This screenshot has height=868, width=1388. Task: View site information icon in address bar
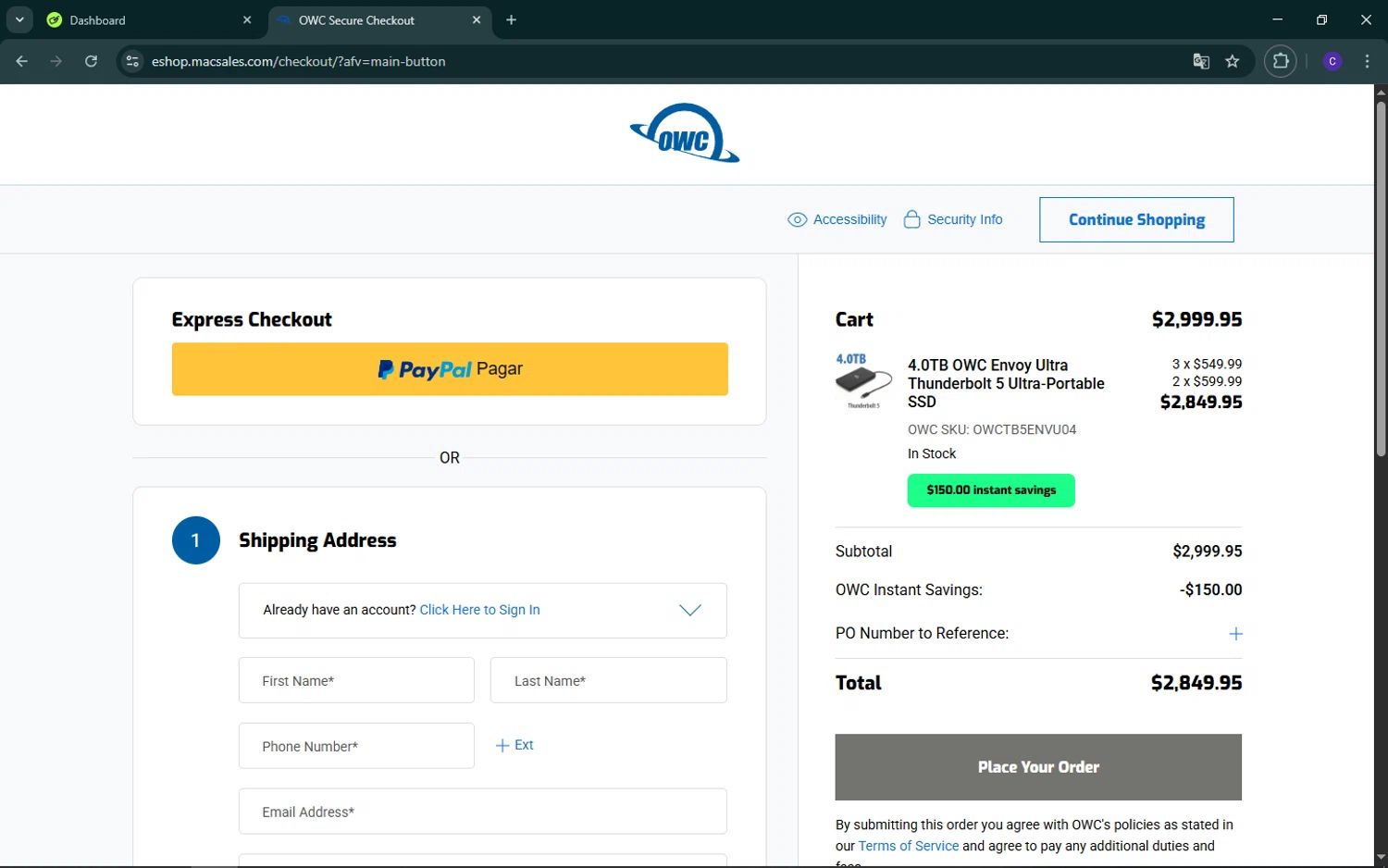132,61
